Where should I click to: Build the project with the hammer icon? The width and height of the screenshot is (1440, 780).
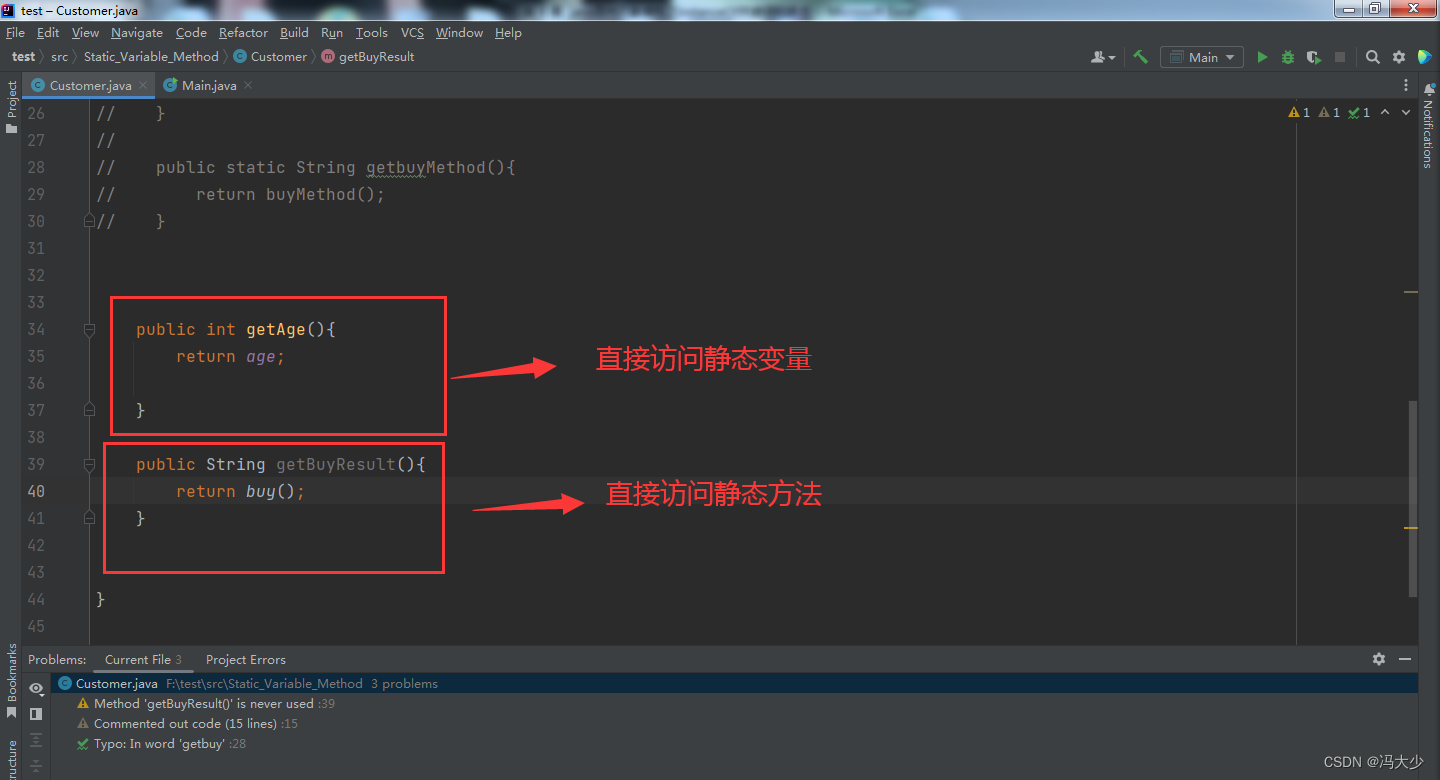point(1140,57)
